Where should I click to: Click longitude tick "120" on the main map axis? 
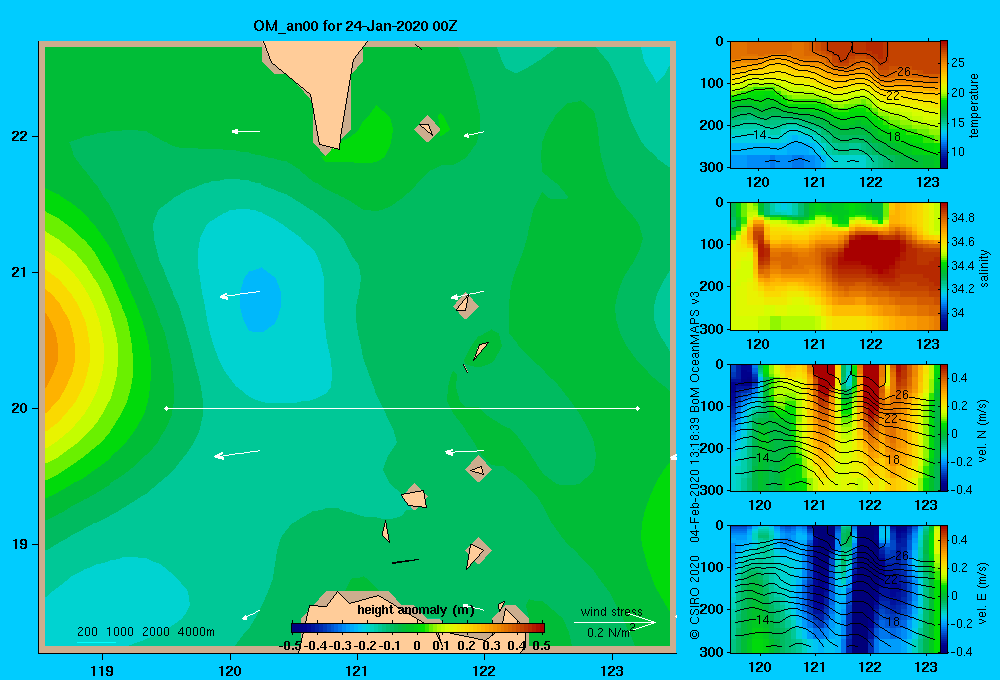pyautogui.click(x=230, y=670)
